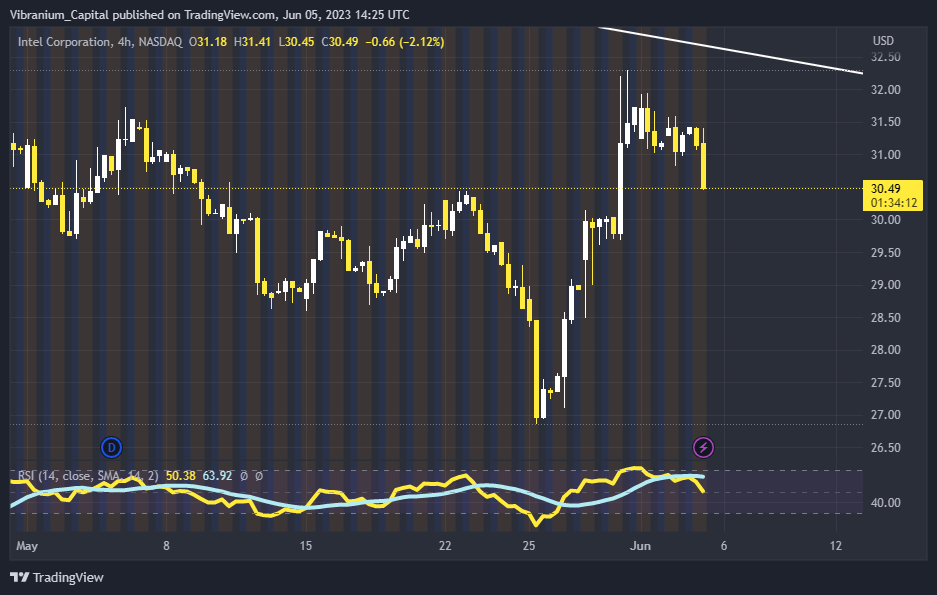The image size is (937, 595).
Task: Click the Intel Corporation symbol title
Action: coord(63,42)
